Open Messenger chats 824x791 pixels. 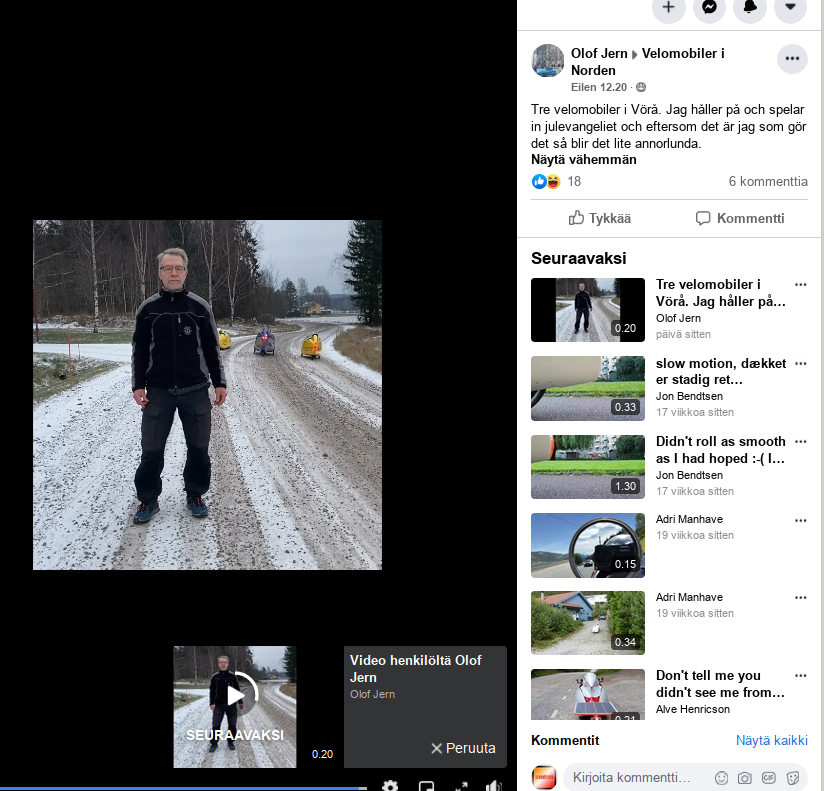tap(709, 7)
